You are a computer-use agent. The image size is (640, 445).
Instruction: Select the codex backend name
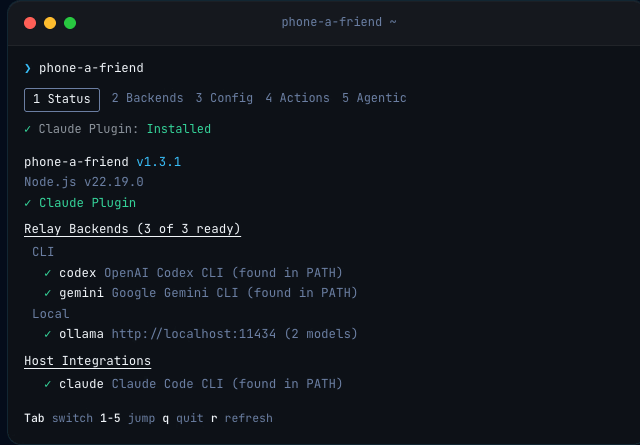click(x=78, y=273)
